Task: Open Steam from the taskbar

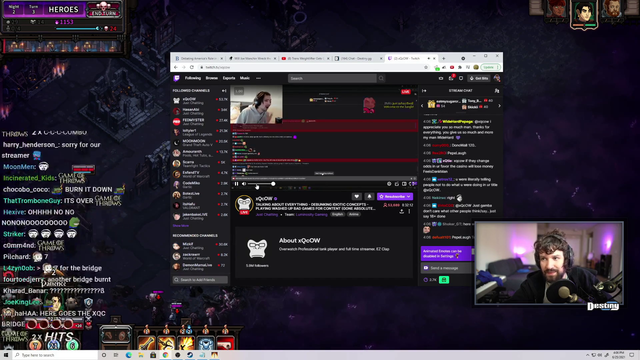Action: [x=190, y=355]
